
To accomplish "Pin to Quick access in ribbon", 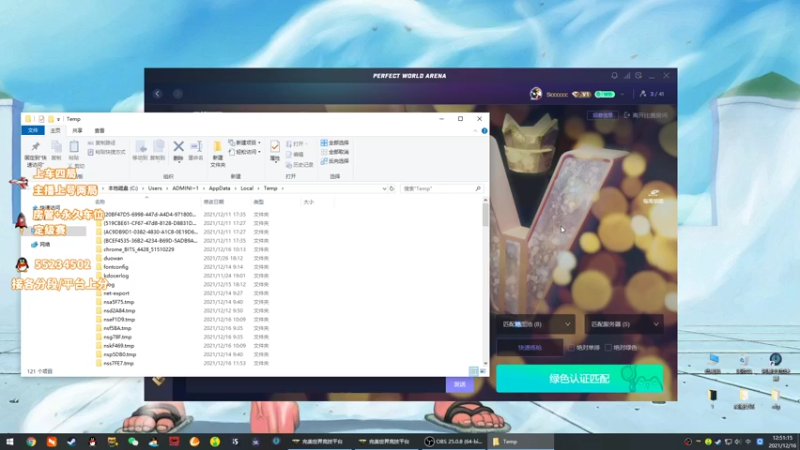I will click(x=35, y=153).
